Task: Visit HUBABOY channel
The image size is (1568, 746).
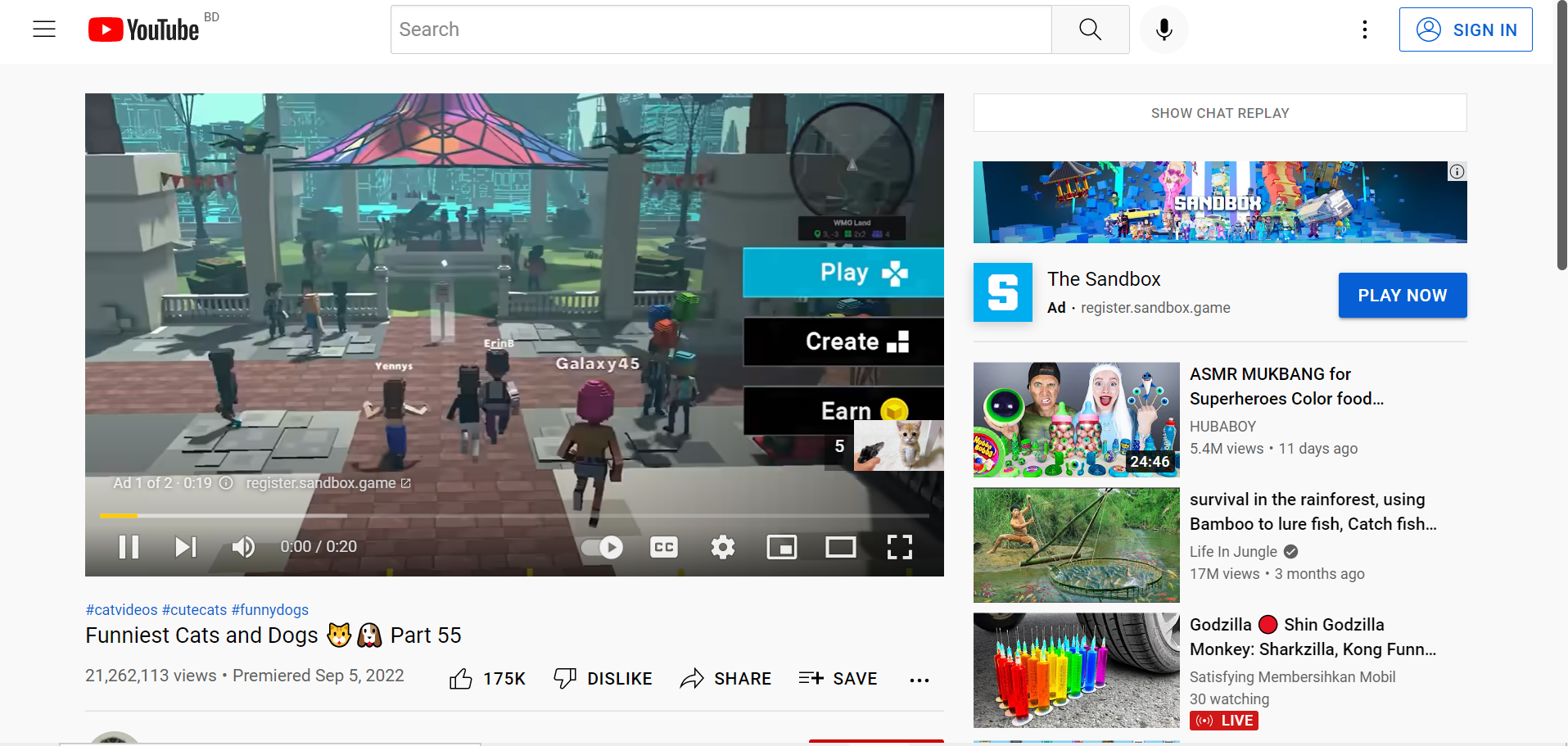Action: tap(1222, 427)
